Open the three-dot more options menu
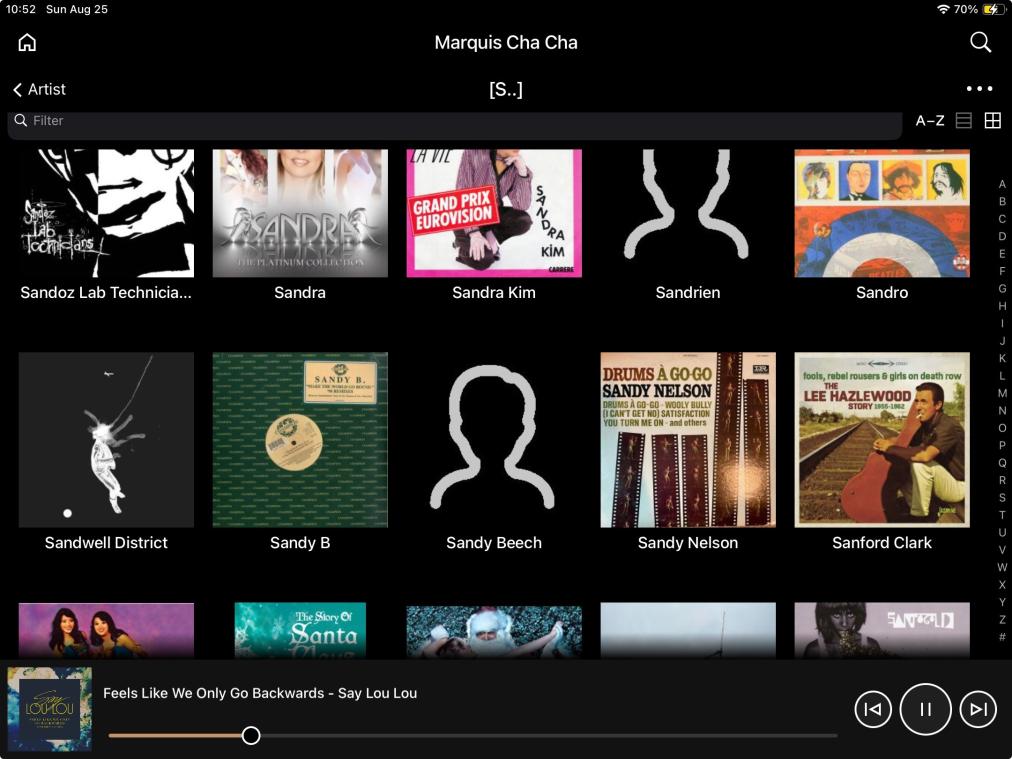The width and height of the screenshot is (1012, 759). pyautogui.click(x=979, y=89)
